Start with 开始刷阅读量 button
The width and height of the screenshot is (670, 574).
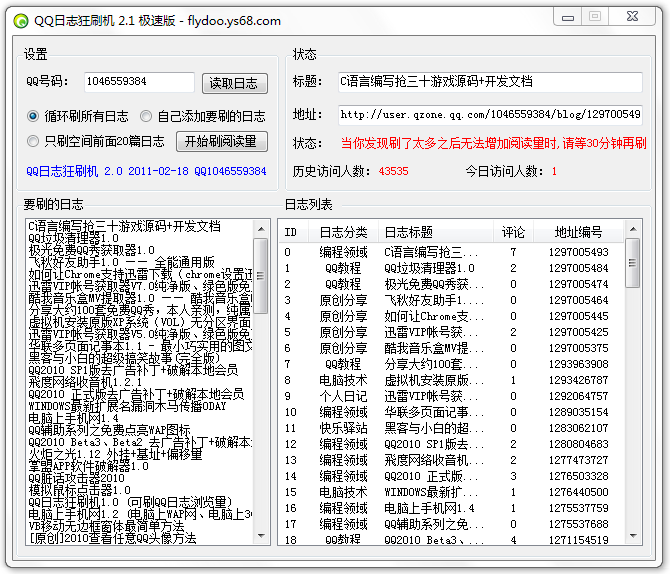click(222, 141)
